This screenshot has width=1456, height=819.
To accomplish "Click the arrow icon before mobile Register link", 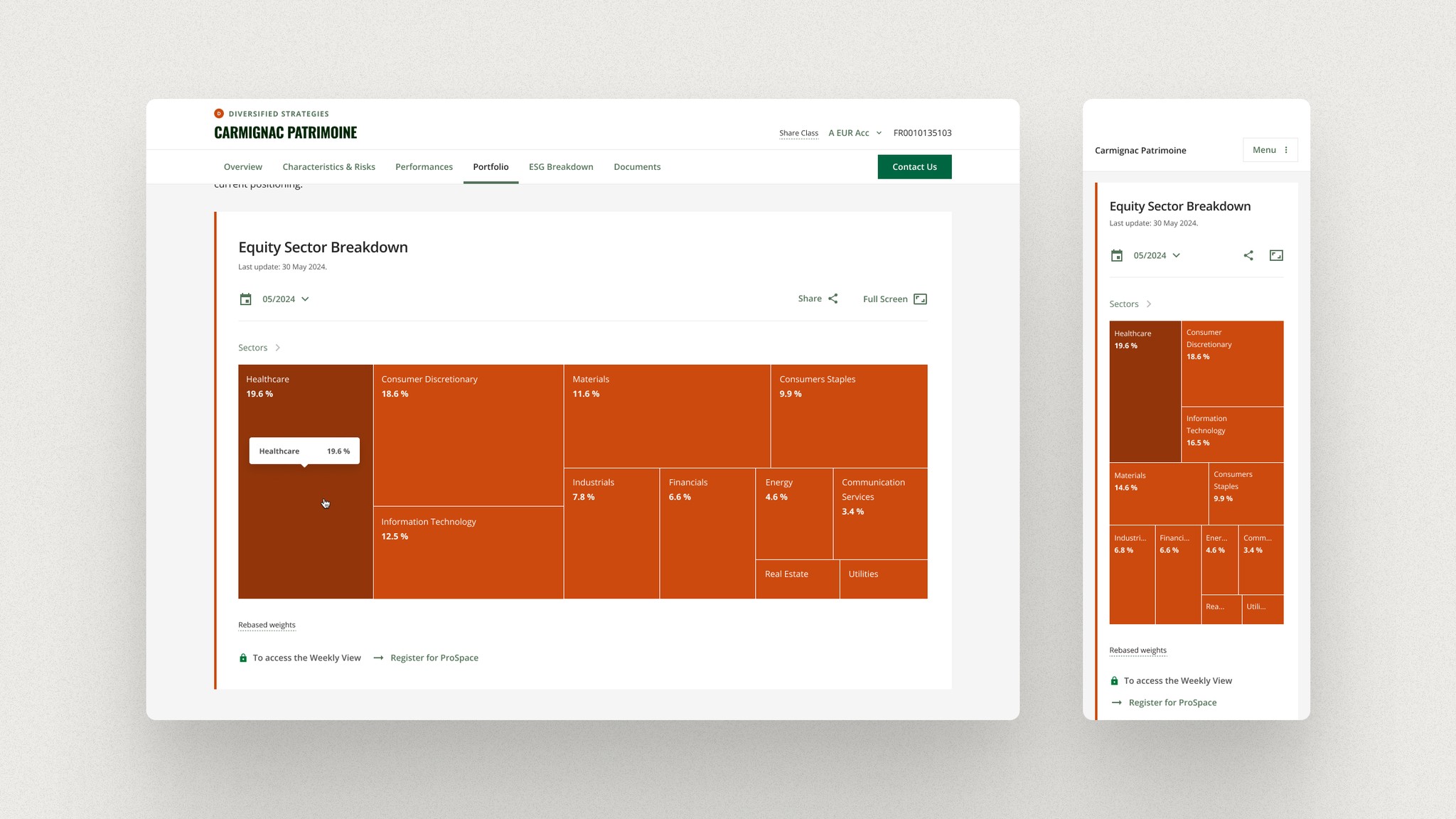I will (x=1116, y=702).
